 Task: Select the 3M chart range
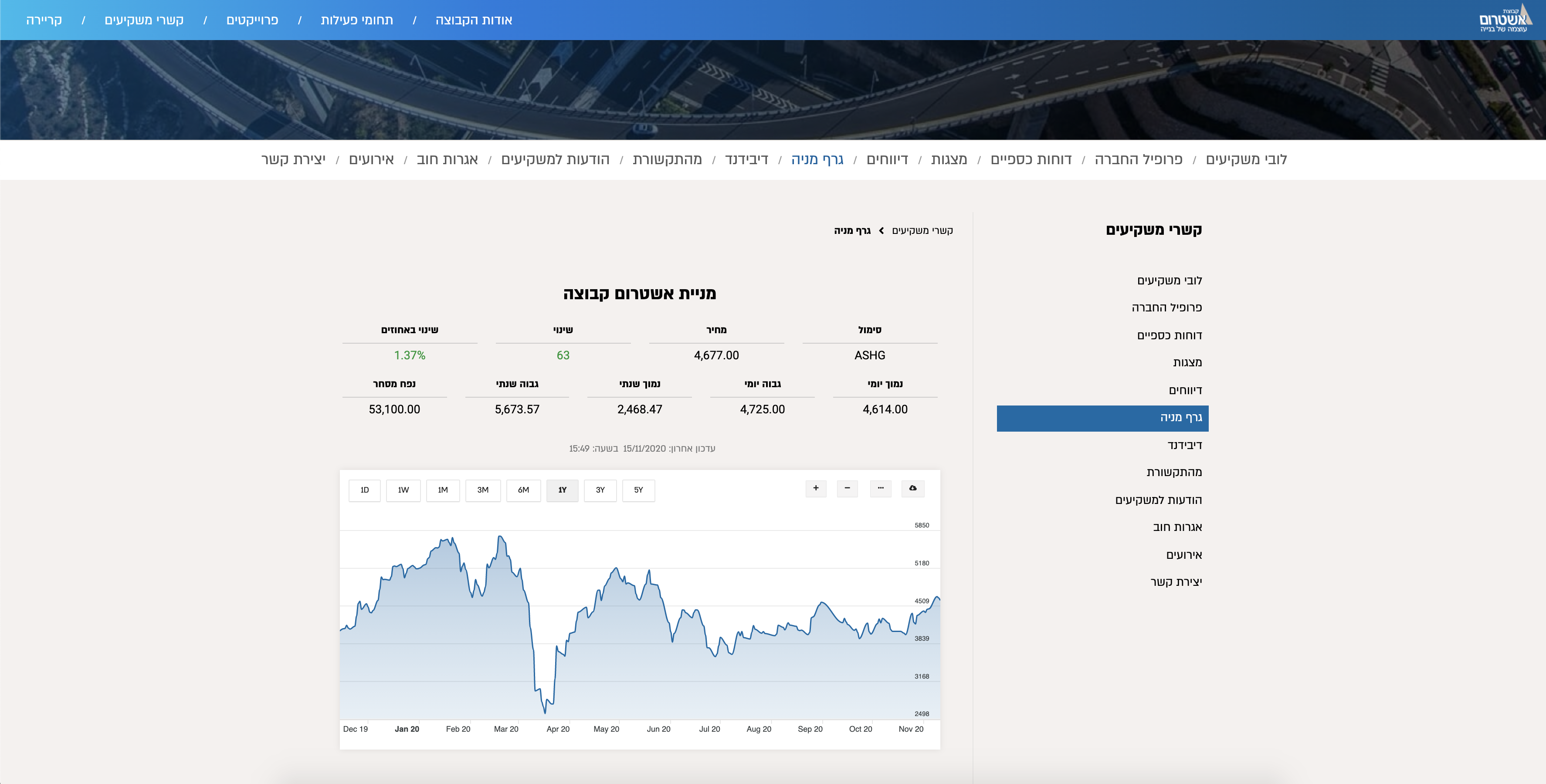pos(483,491)
